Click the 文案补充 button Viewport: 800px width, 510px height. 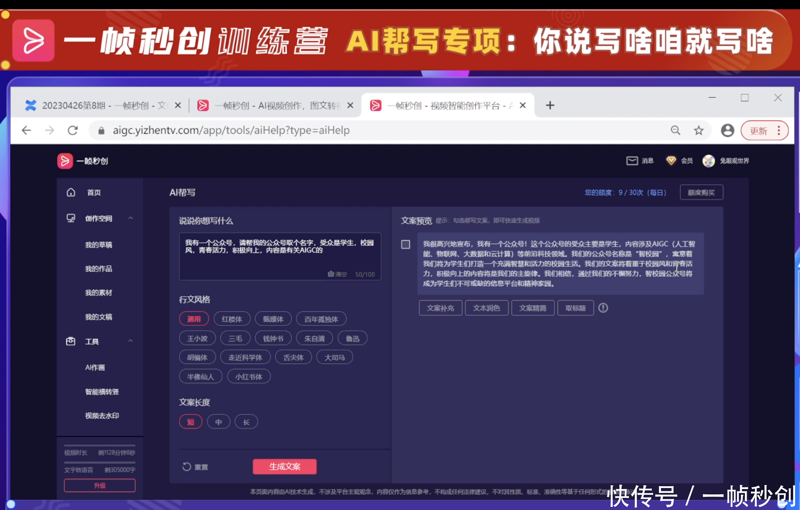click(441, 308)
